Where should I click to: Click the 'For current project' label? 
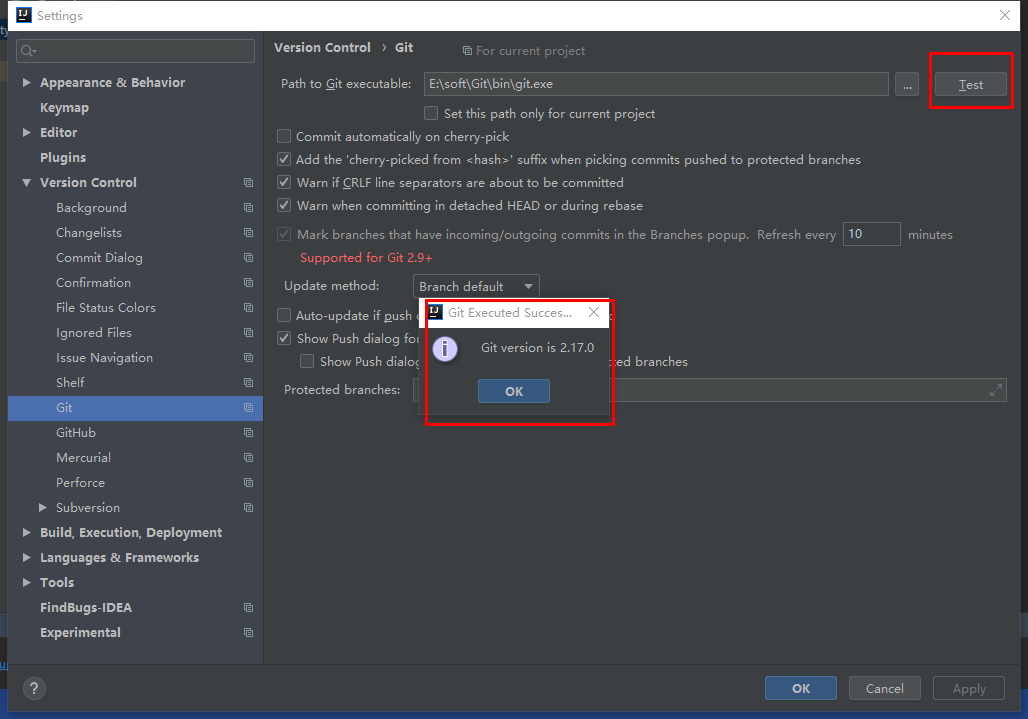point(530,50)
